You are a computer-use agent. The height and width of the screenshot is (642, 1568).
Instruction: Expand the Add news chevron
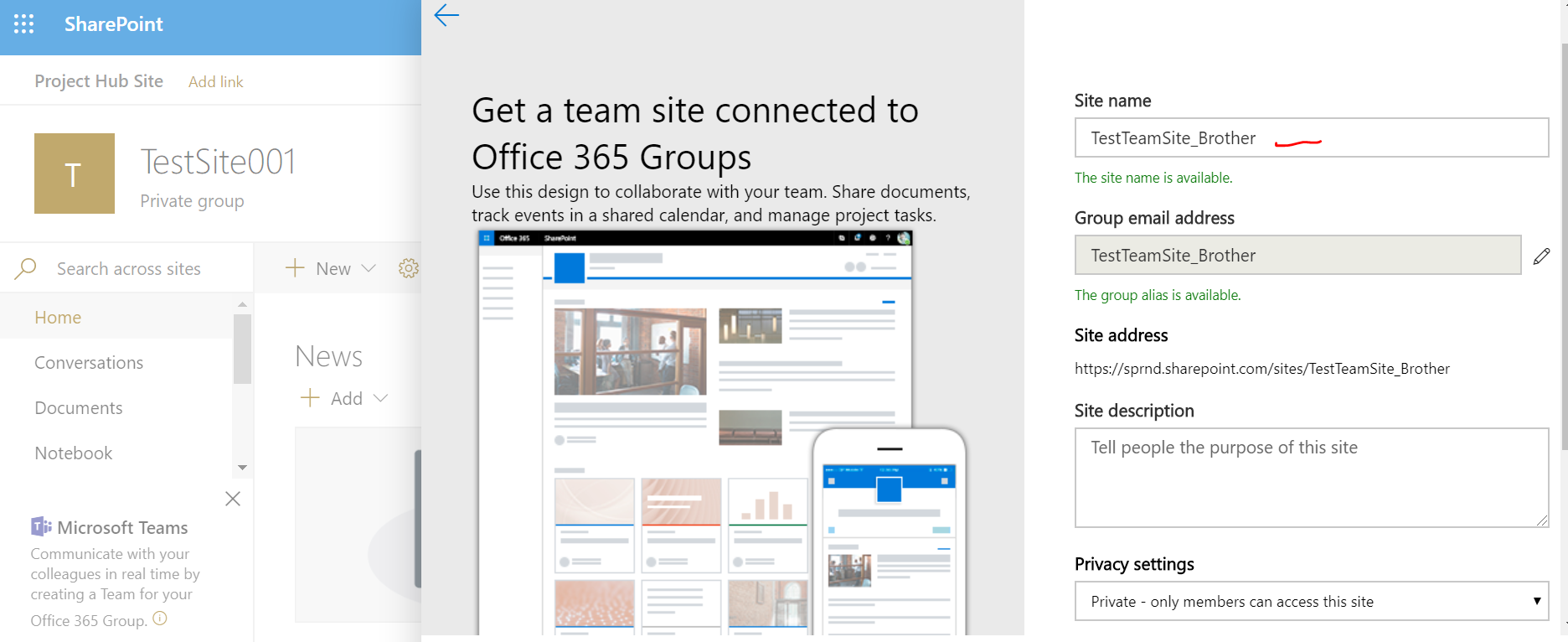point(380,398)
